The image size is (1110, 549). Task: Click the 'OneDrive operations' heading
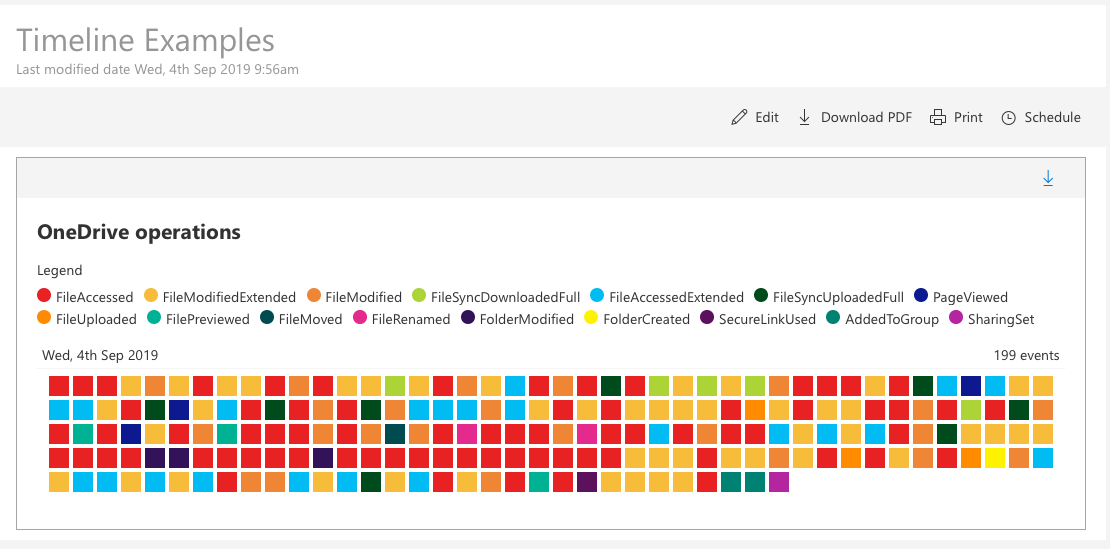[x=139, y=232]
